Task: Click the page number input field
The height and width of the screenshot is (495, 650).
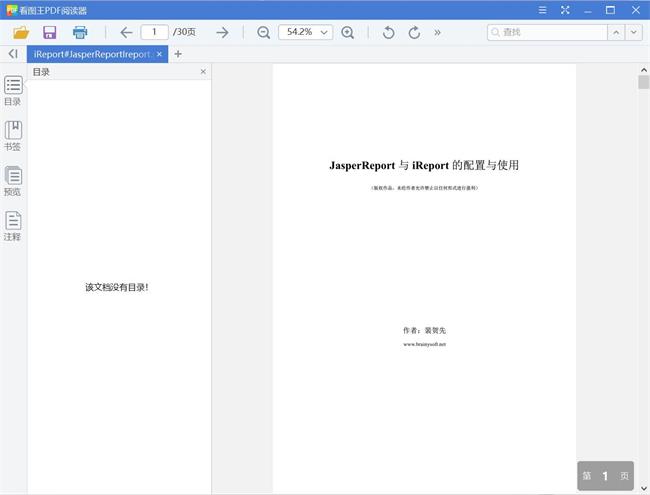Action: point(154,32)
